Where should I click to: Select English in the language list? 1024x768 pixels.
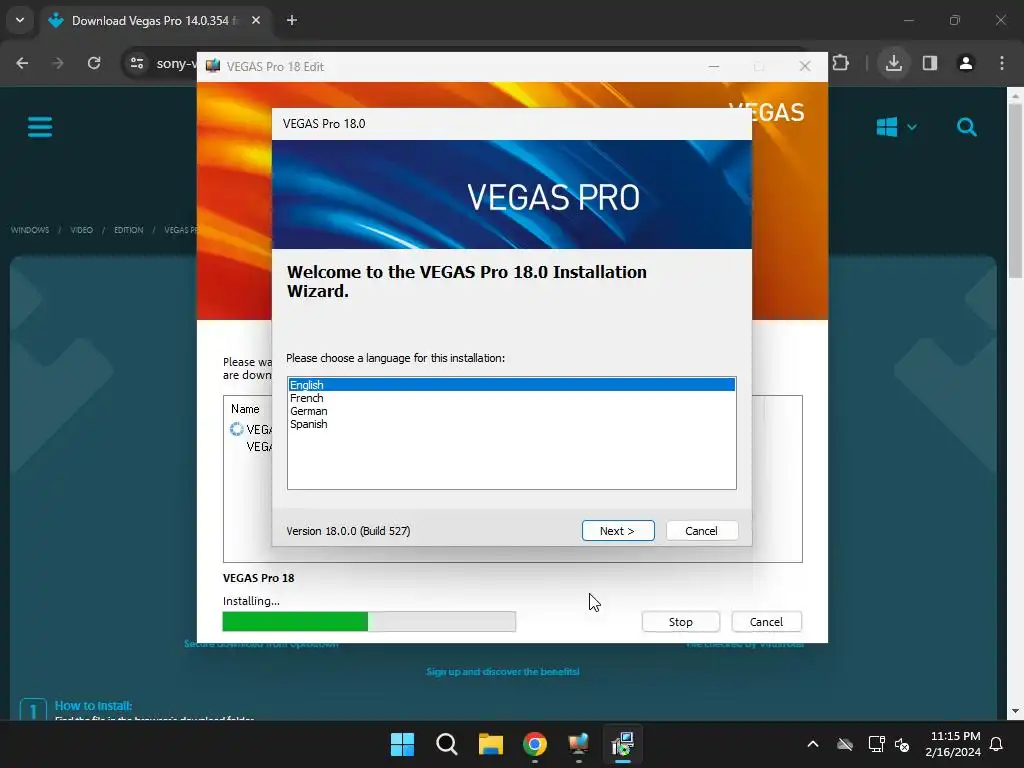point(511,385)
